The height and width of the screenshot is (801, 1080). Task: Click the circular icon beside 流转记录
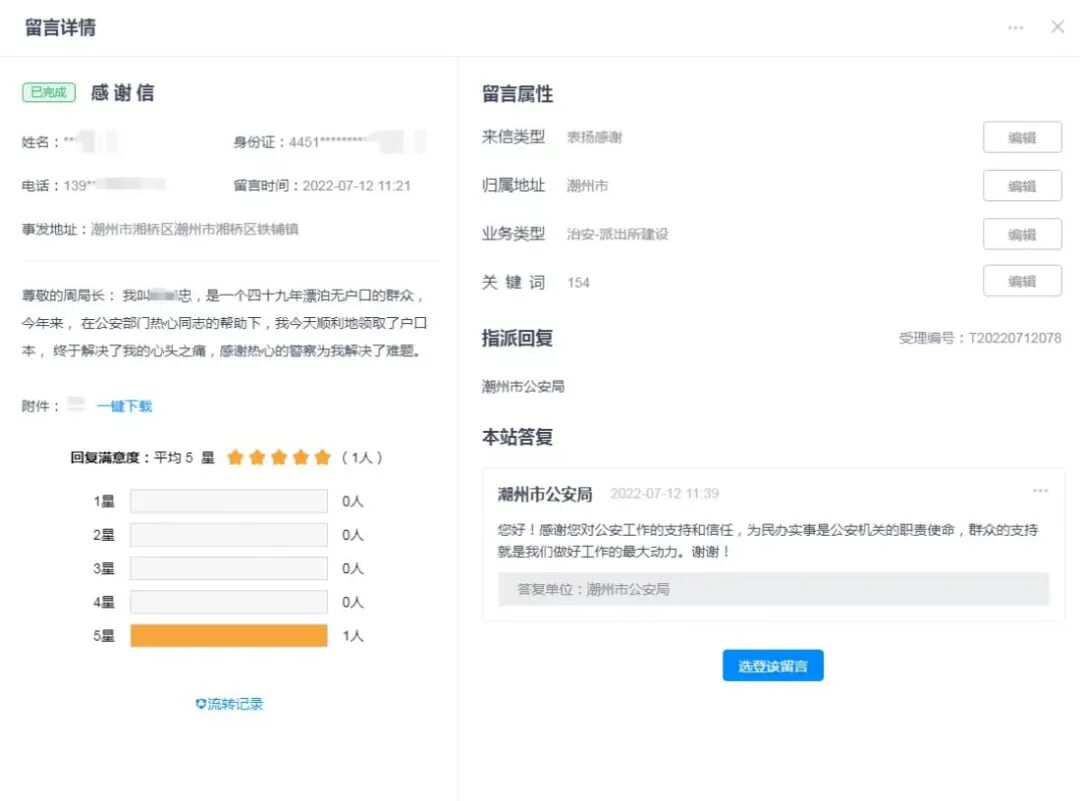click(199, 703)
